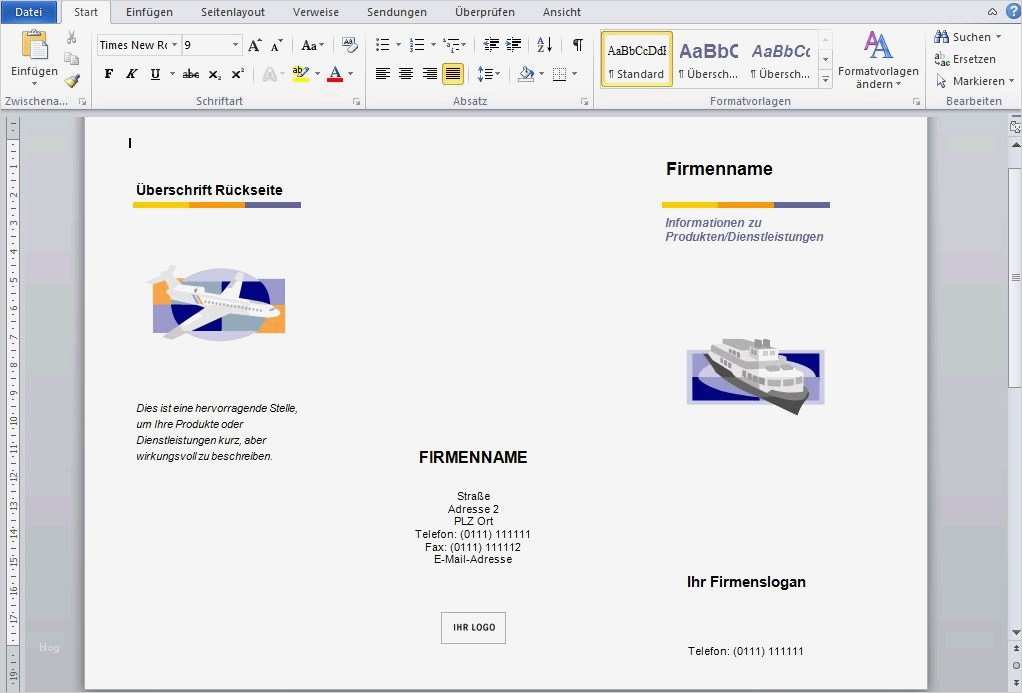Open the font name dropdown
Image resolution: width=1022 pixels, height=693 pixels.
(x=175, y=45)
